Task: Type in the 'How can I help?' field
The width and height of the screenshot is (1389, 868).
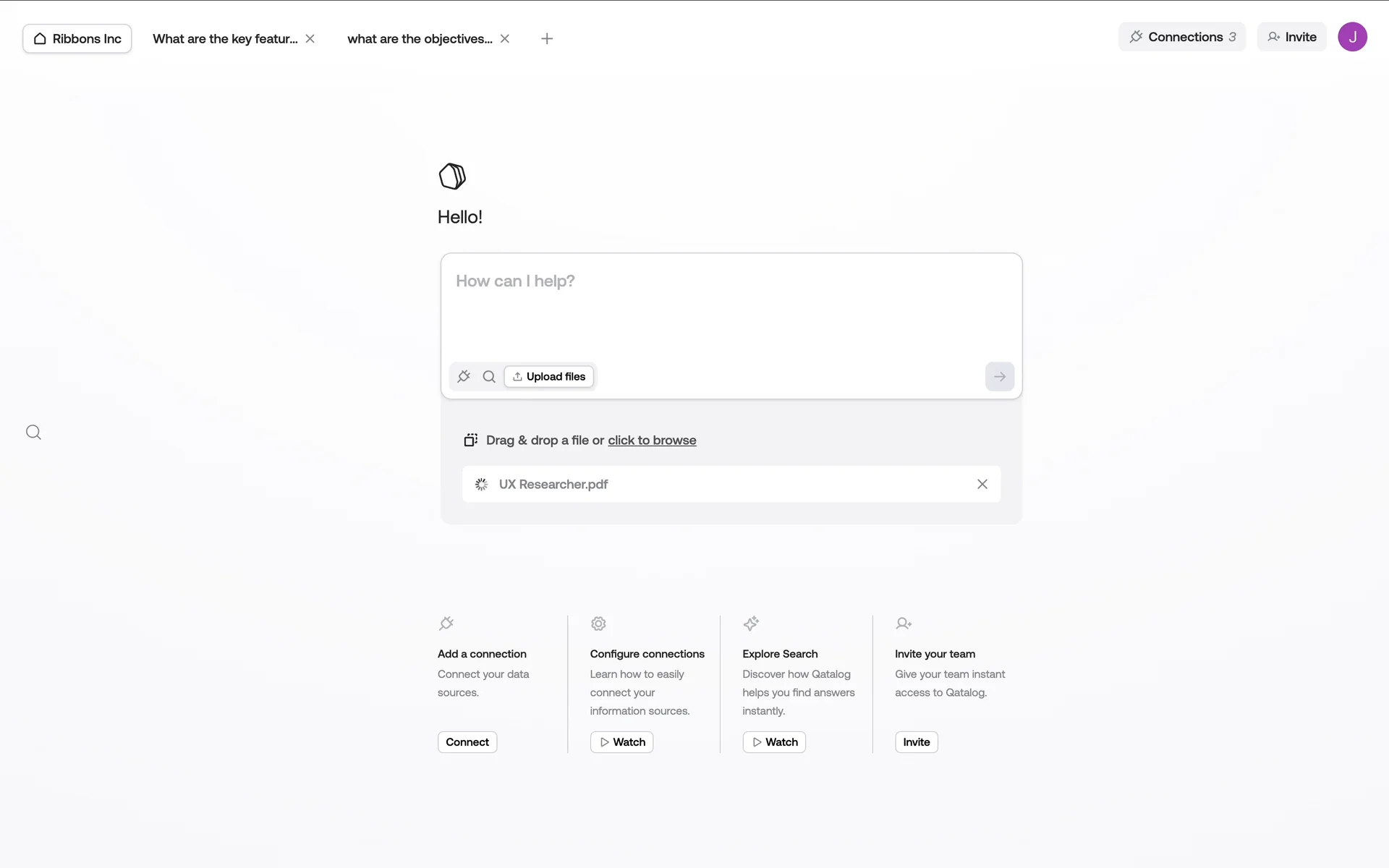Action: (731, 304)
